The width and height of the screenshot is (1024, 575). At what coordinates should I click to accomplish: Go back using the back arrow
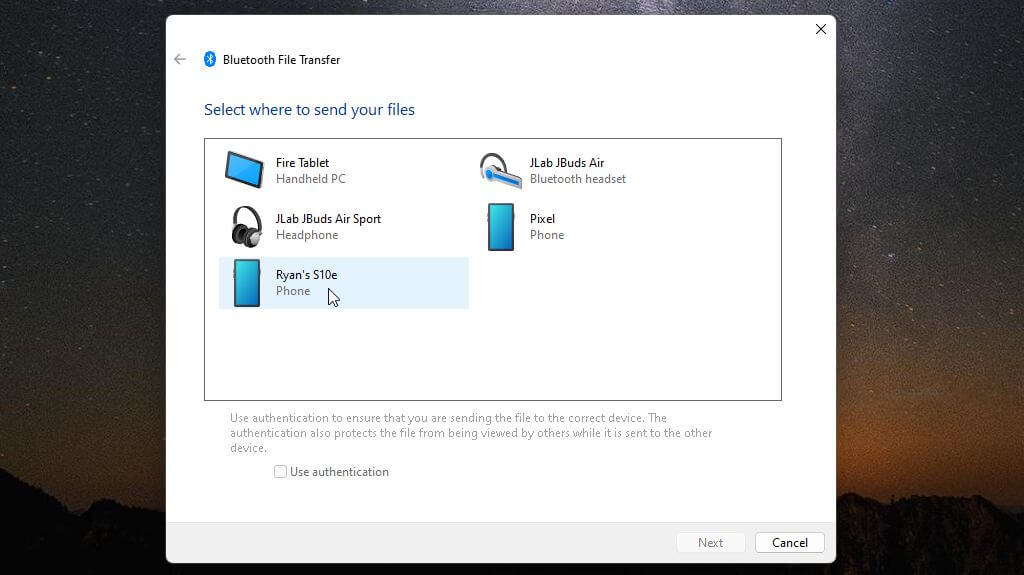[180, 59]
